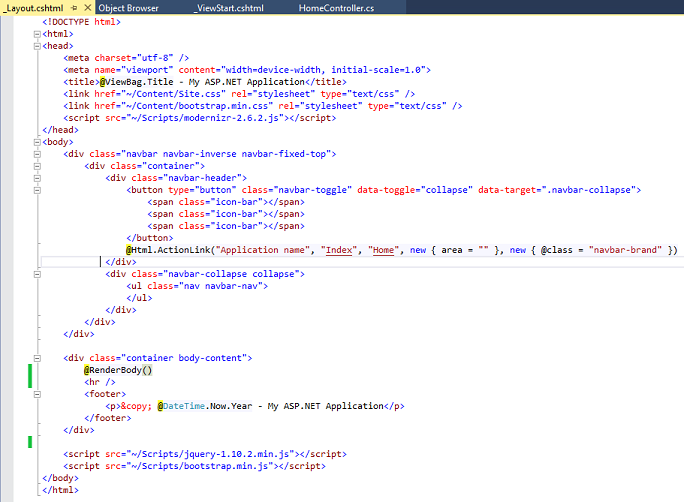Click the "nav navbar-nav" class value
Screen dimensions: 684x502
pos(221,286)
